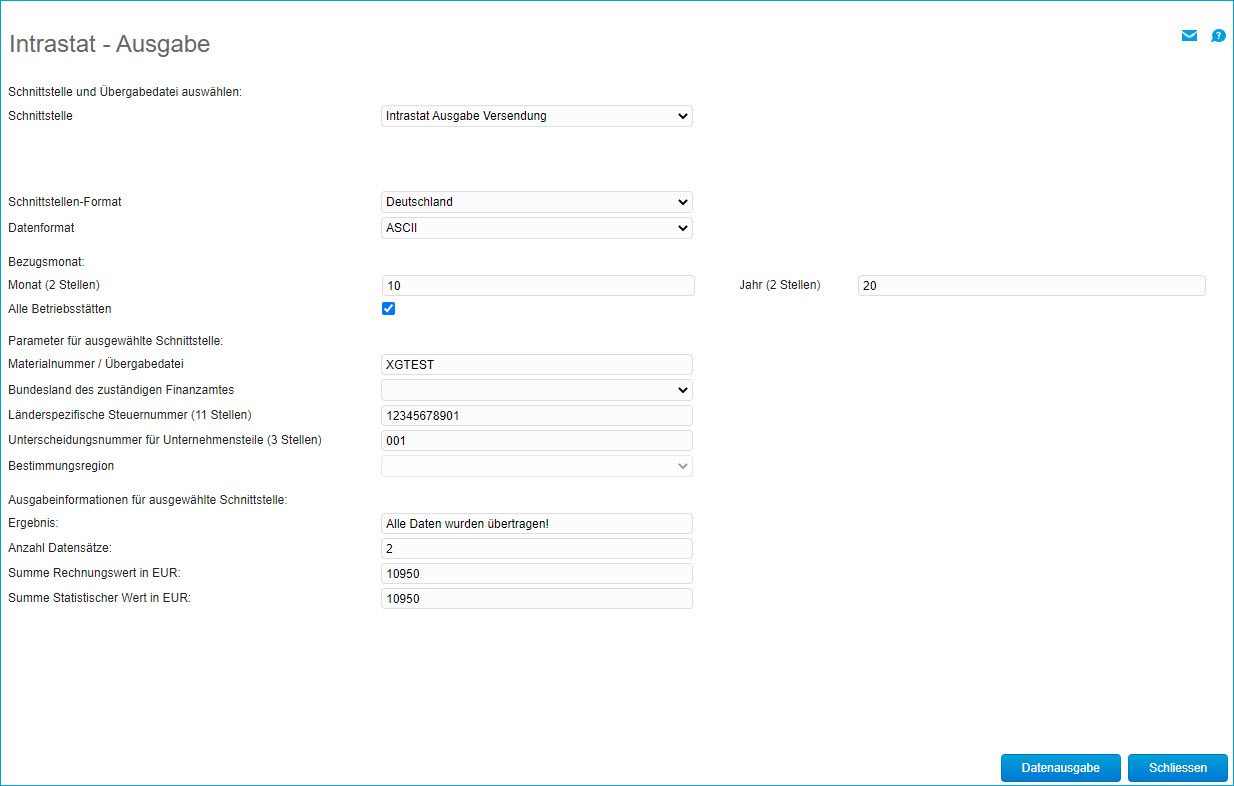
Task: Open the mail envelope icon
Action: click(1188, 36)
